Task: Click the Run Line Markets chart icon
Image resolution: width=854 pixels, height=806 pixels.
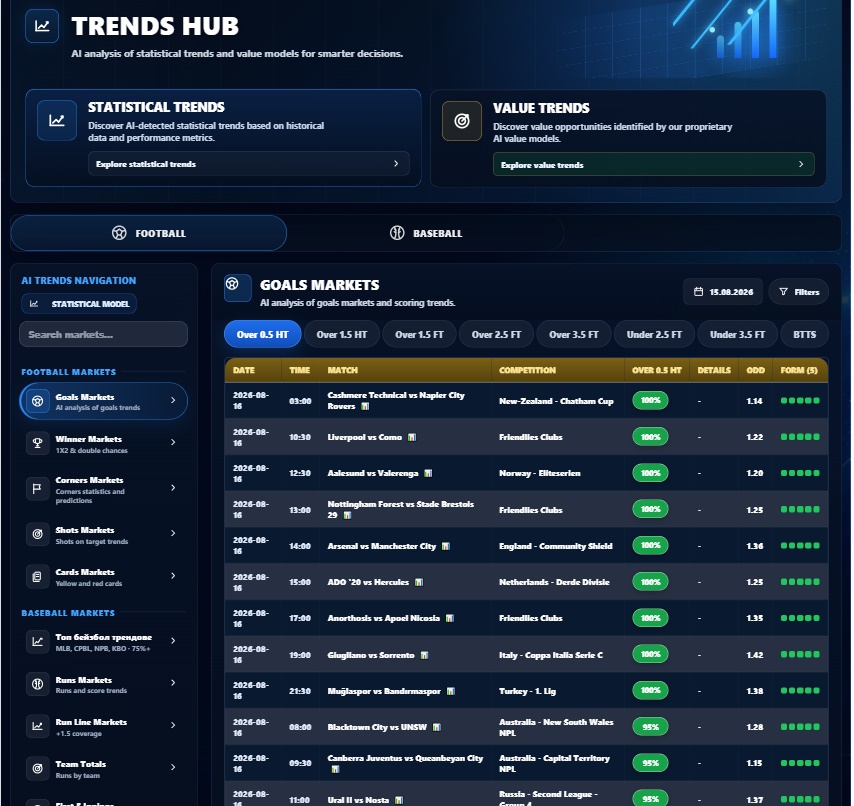Action: [x=38, y=726]
